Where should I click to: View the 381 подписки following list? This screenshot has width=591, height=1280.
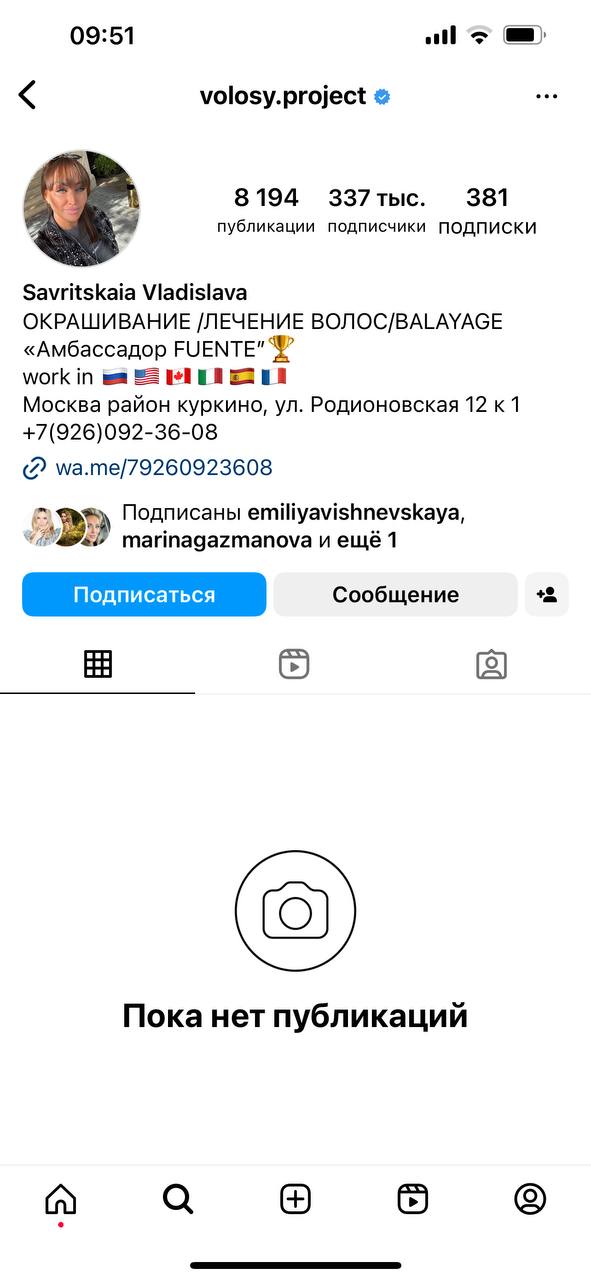pos(487,210)
